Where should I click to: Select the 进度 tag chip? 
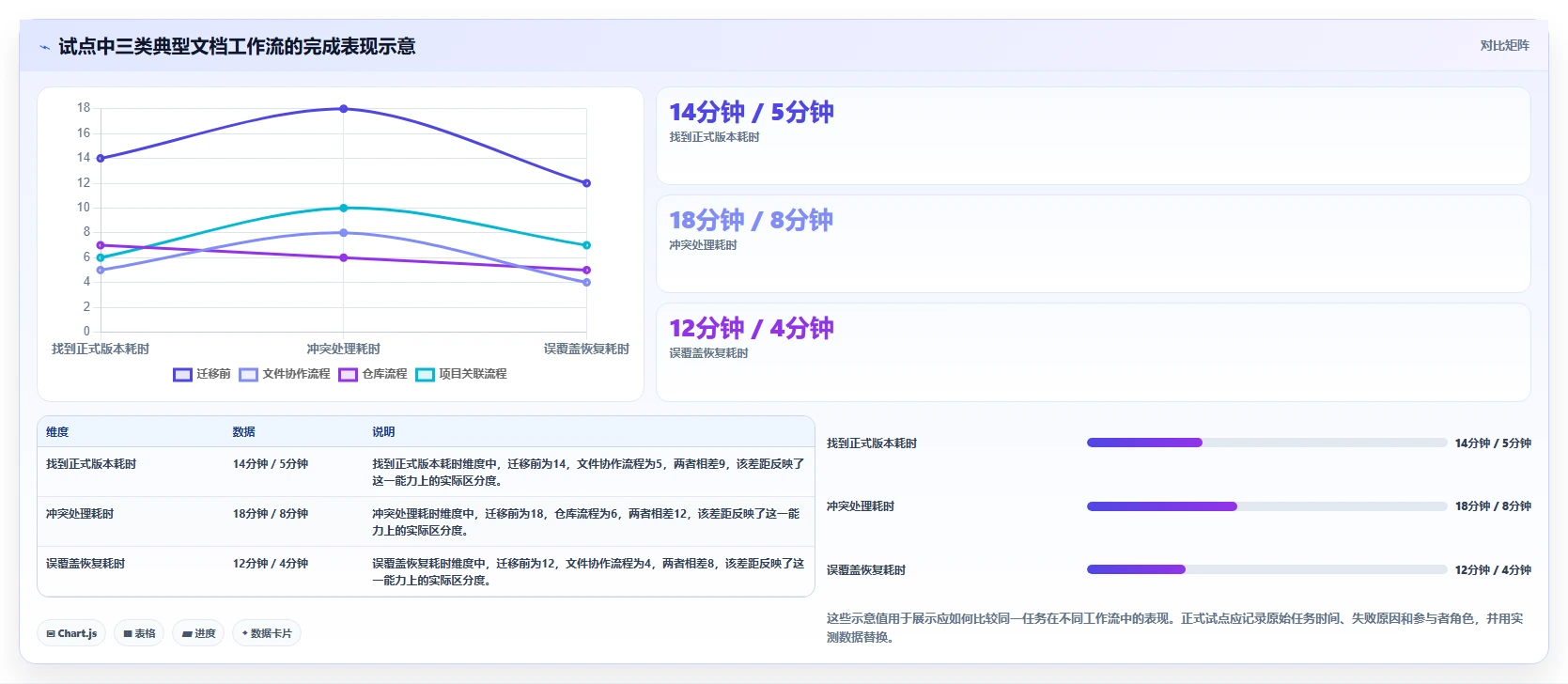point(199,633)
